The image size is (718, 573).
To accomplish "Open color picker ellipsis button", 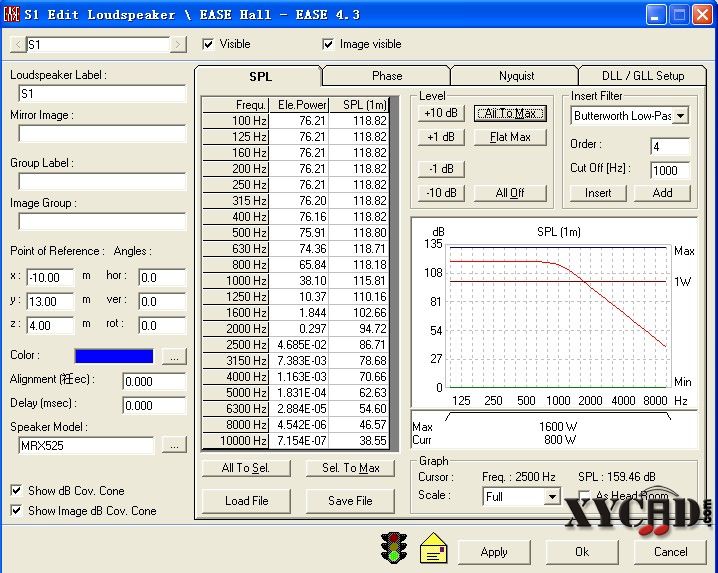I will [174, 356].
